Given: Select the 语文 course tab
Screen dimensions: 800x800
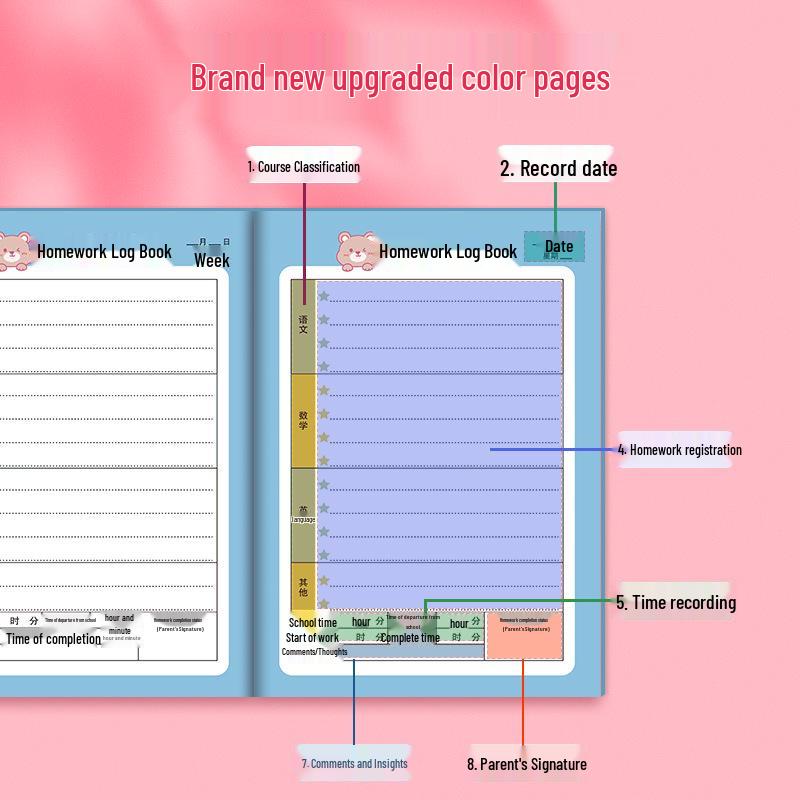Looking at the screenshot, I should point(303,327).
